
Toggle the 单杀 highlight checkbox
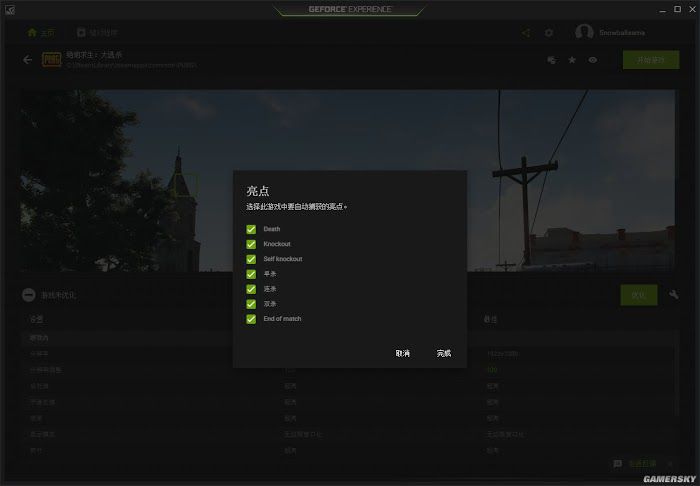(251, 274)
